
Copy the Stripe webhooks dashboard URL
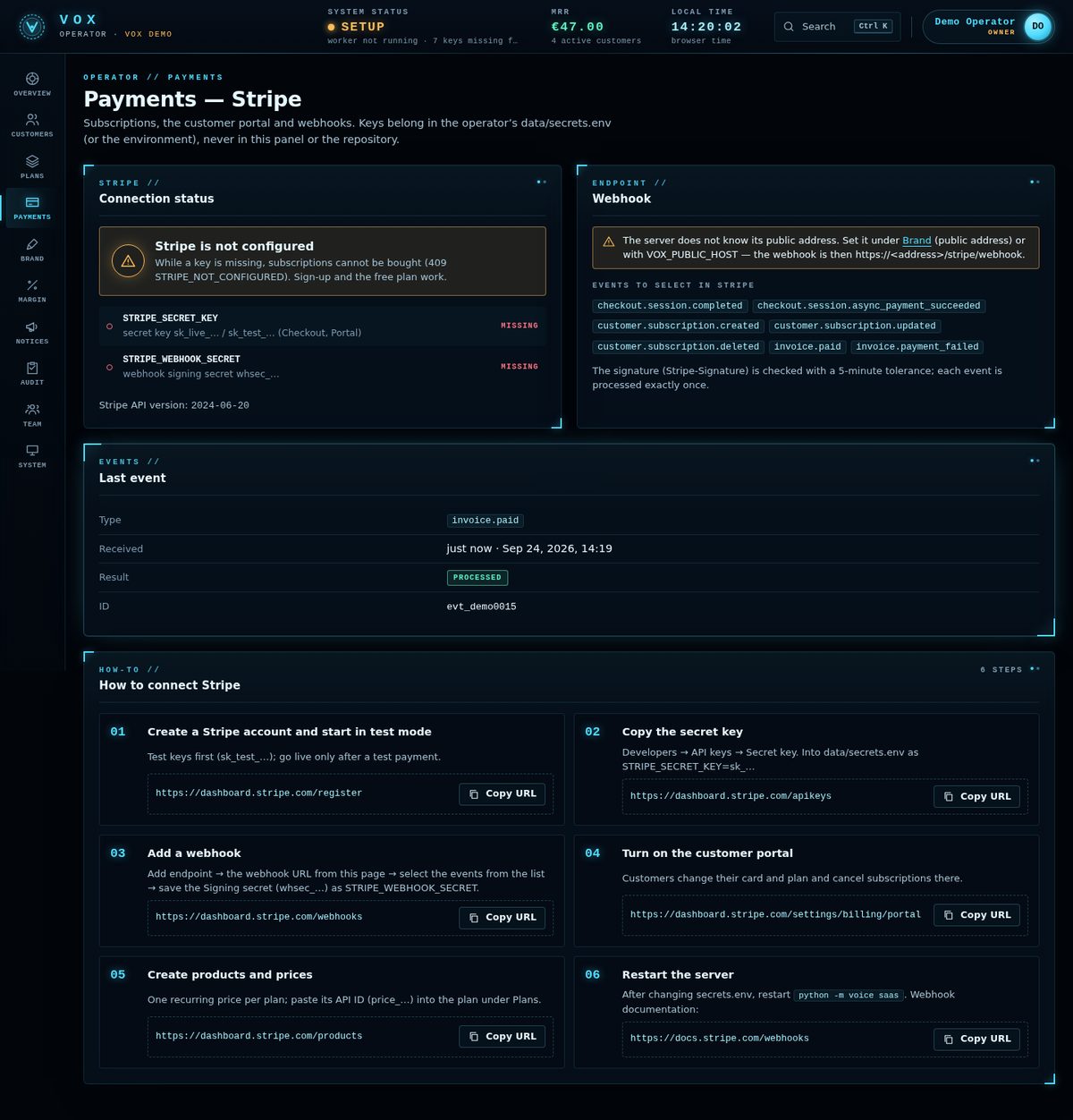pyautogui.click(x=502, y=917)
